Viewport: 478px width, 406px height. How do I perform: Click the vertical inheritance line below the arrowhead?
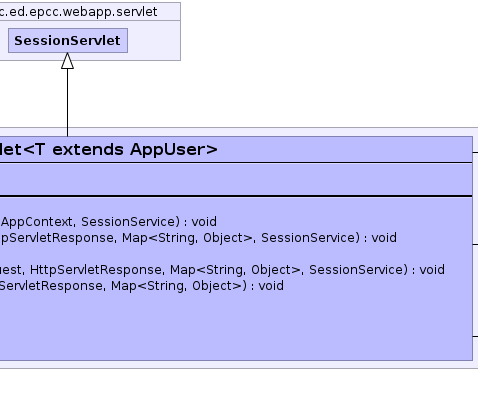[67, 103]
